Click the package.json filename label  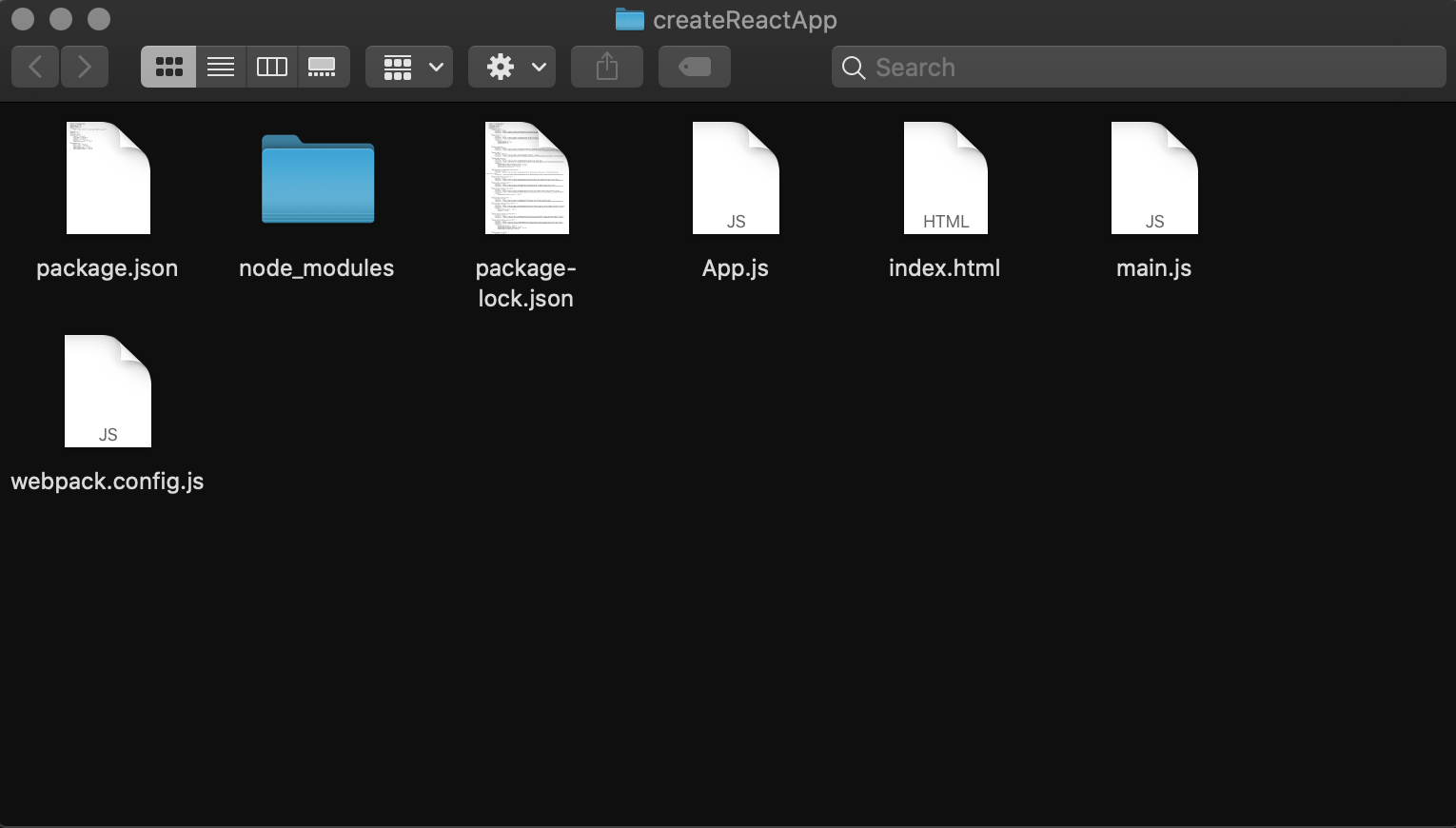coord(108,268)
